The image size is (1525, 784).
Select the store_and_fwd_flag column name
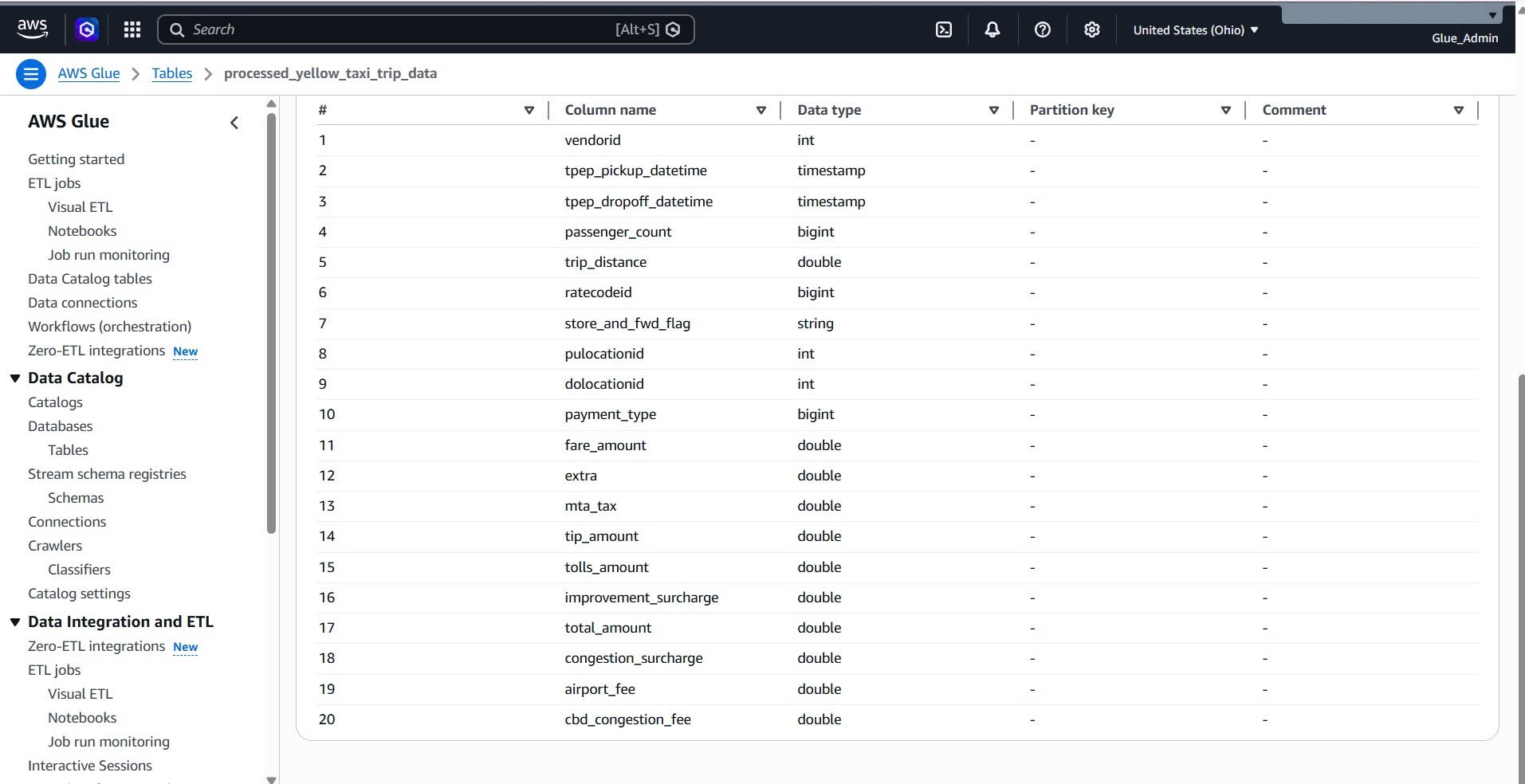[x=627, y=323]
